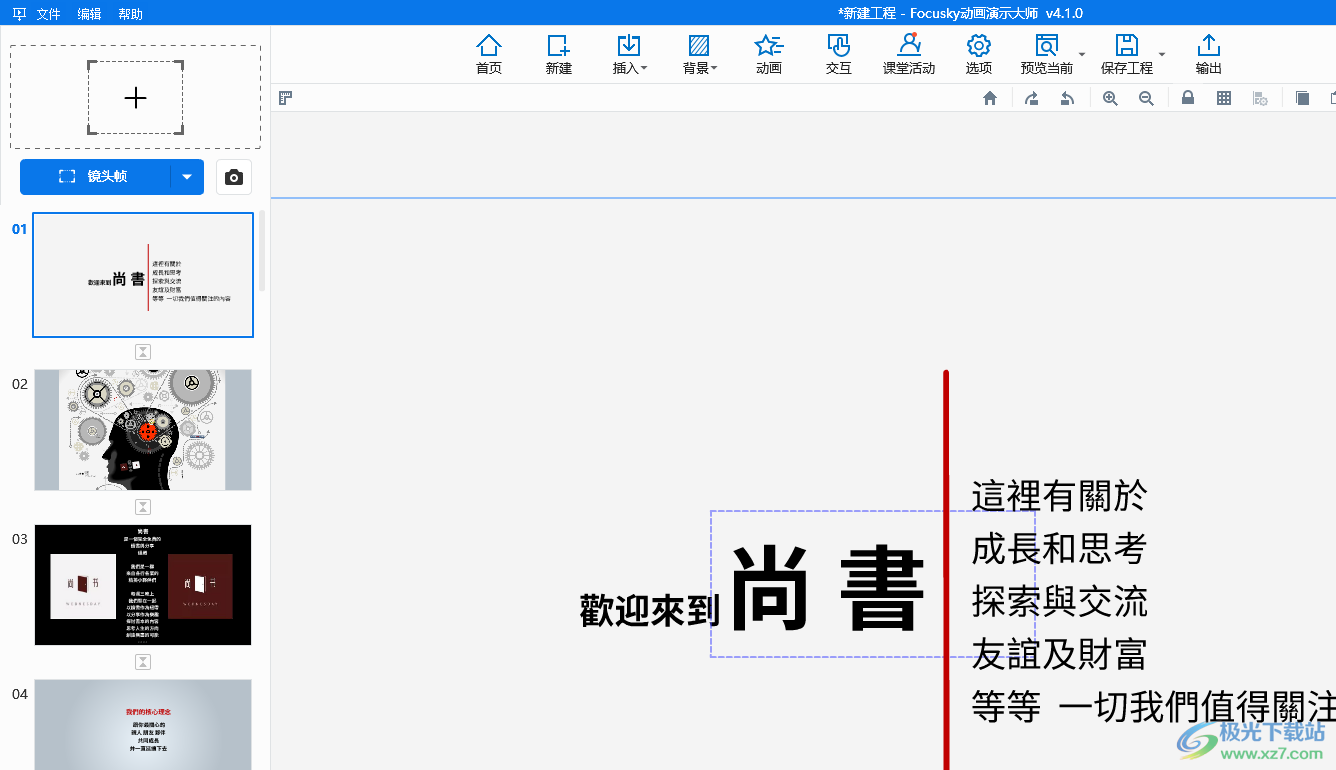Open 课堂活动 classroom activity
The image size is (1336, 770).
point(909,54)
